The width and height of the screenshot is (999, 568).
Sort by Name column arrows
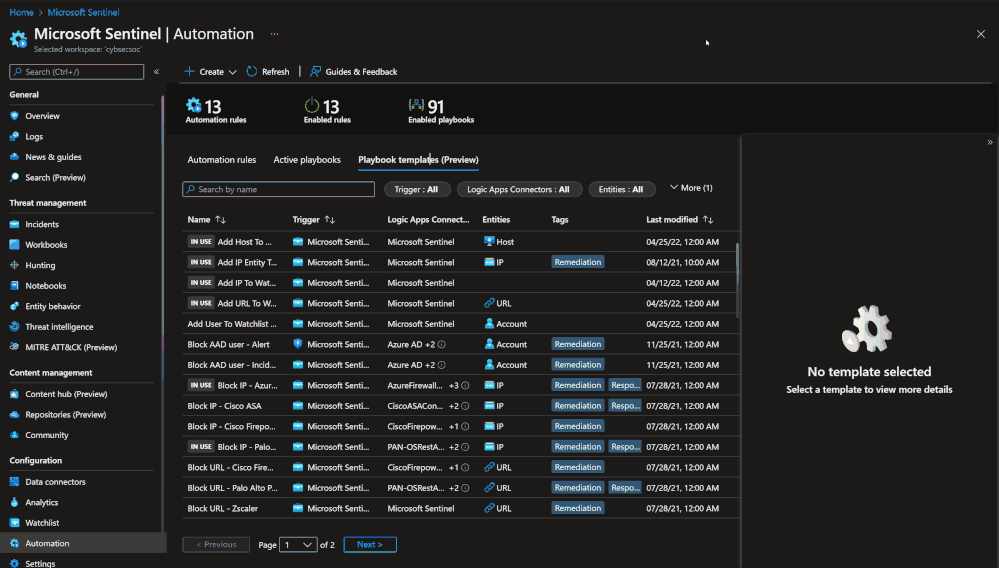[x=220, y=220]
